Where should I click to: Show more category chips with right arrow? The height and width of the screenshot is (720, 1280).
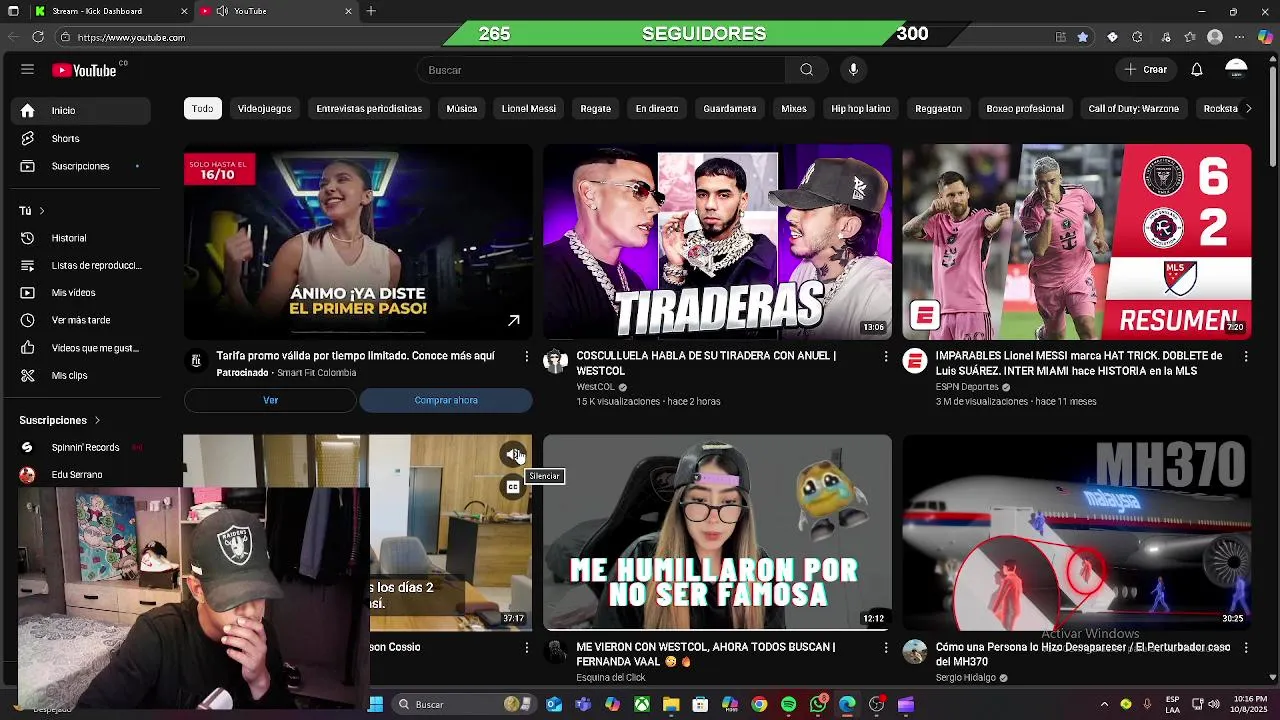pos(1247,108)
